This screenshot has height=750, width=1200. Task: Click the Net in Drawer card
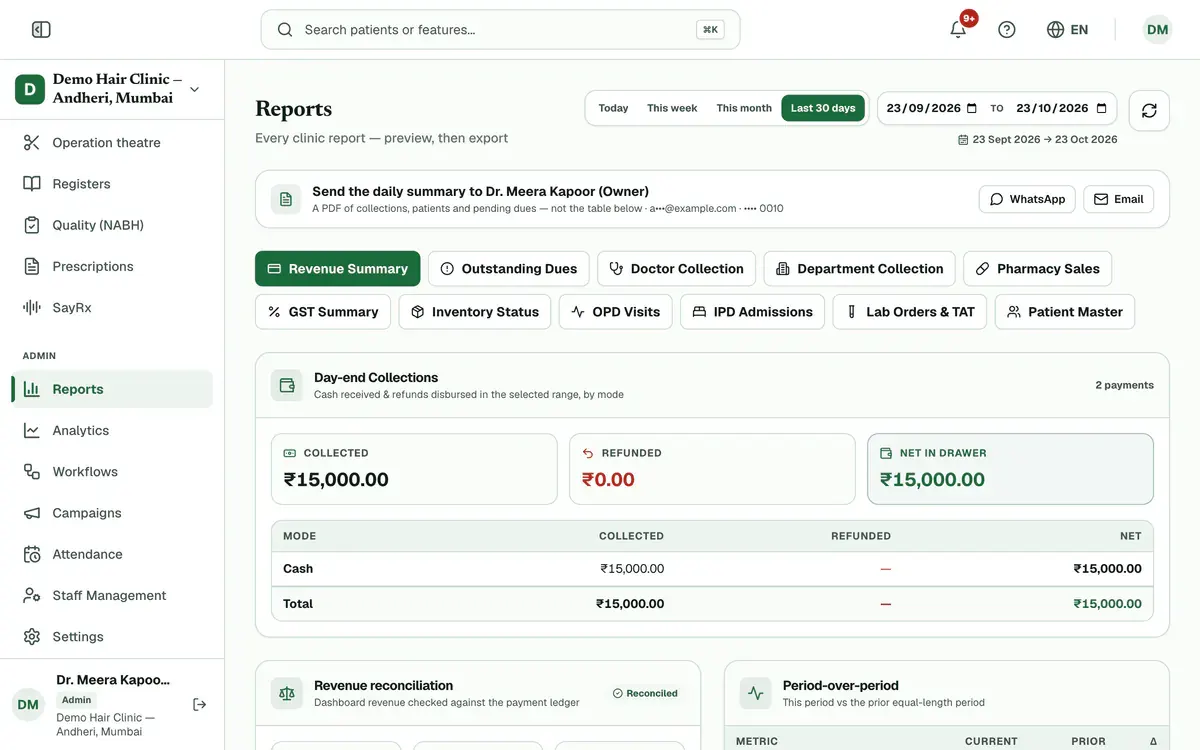pyautogui.click(x=1010, y=469)
